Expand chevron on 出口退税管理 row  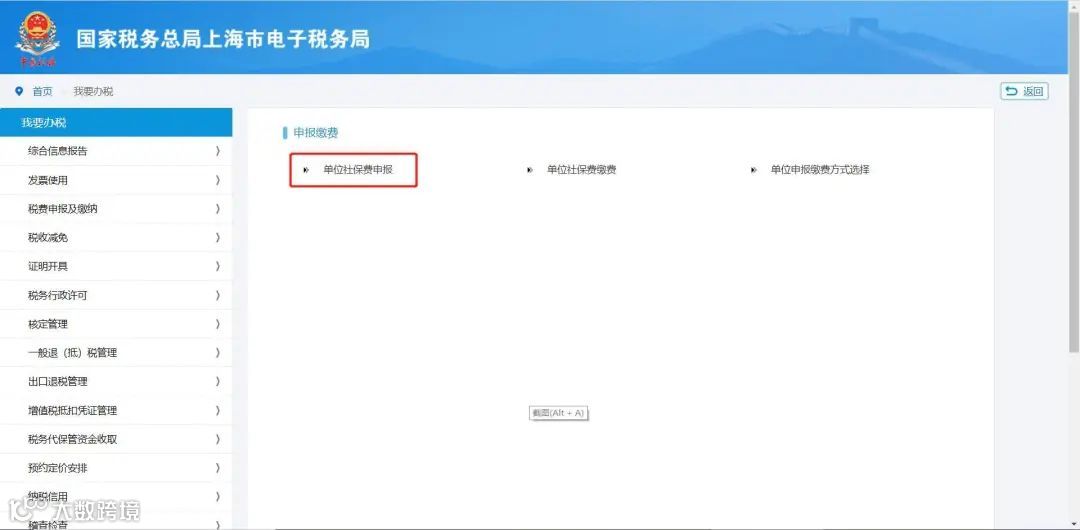(x=218, y=381)
